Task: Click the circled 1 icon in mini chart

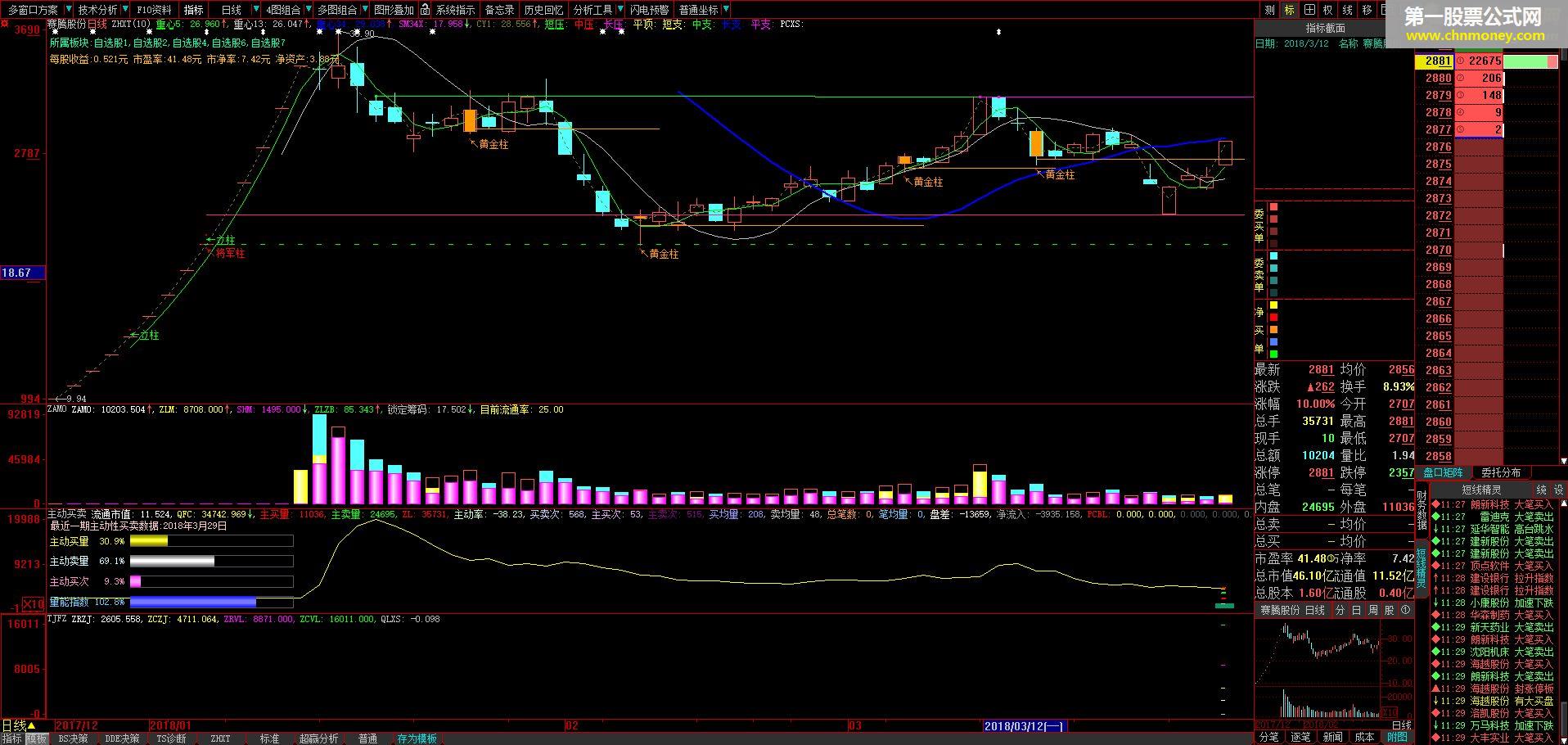Action: click(x=1406, y=611)
